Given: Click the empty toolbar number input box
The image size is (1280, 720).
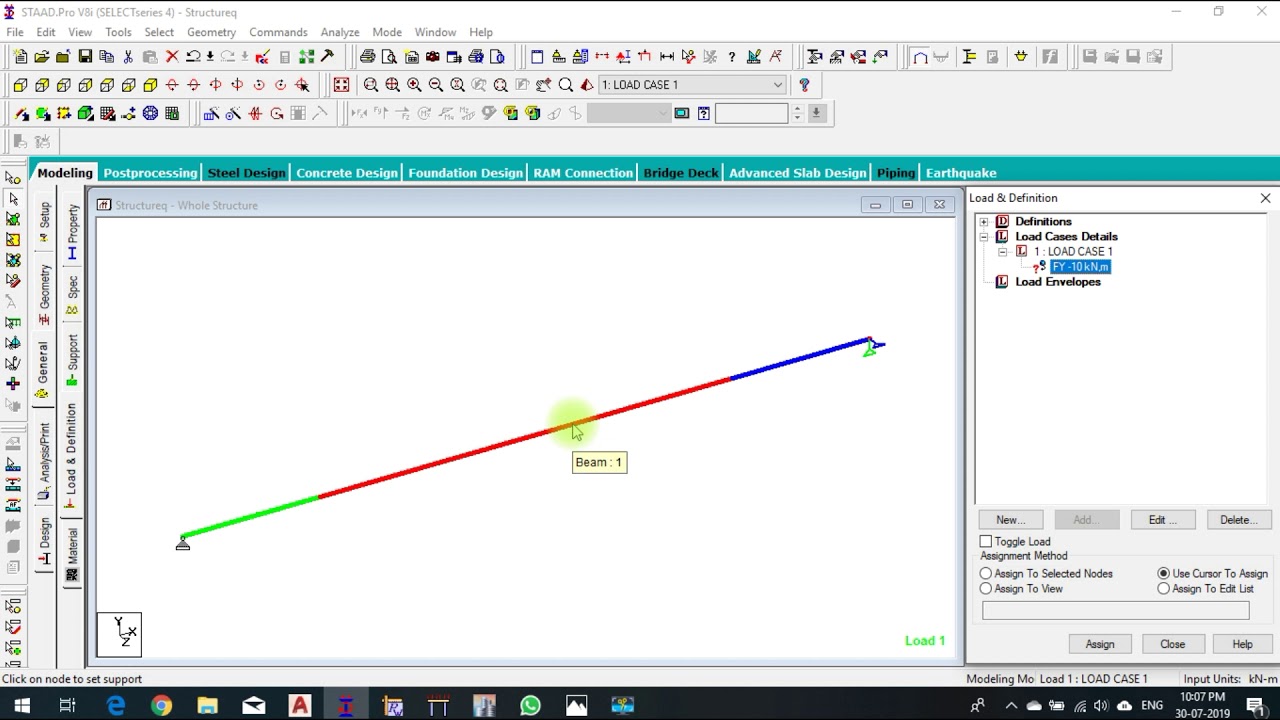Looking at the screenshot, I should coord(752,114).
